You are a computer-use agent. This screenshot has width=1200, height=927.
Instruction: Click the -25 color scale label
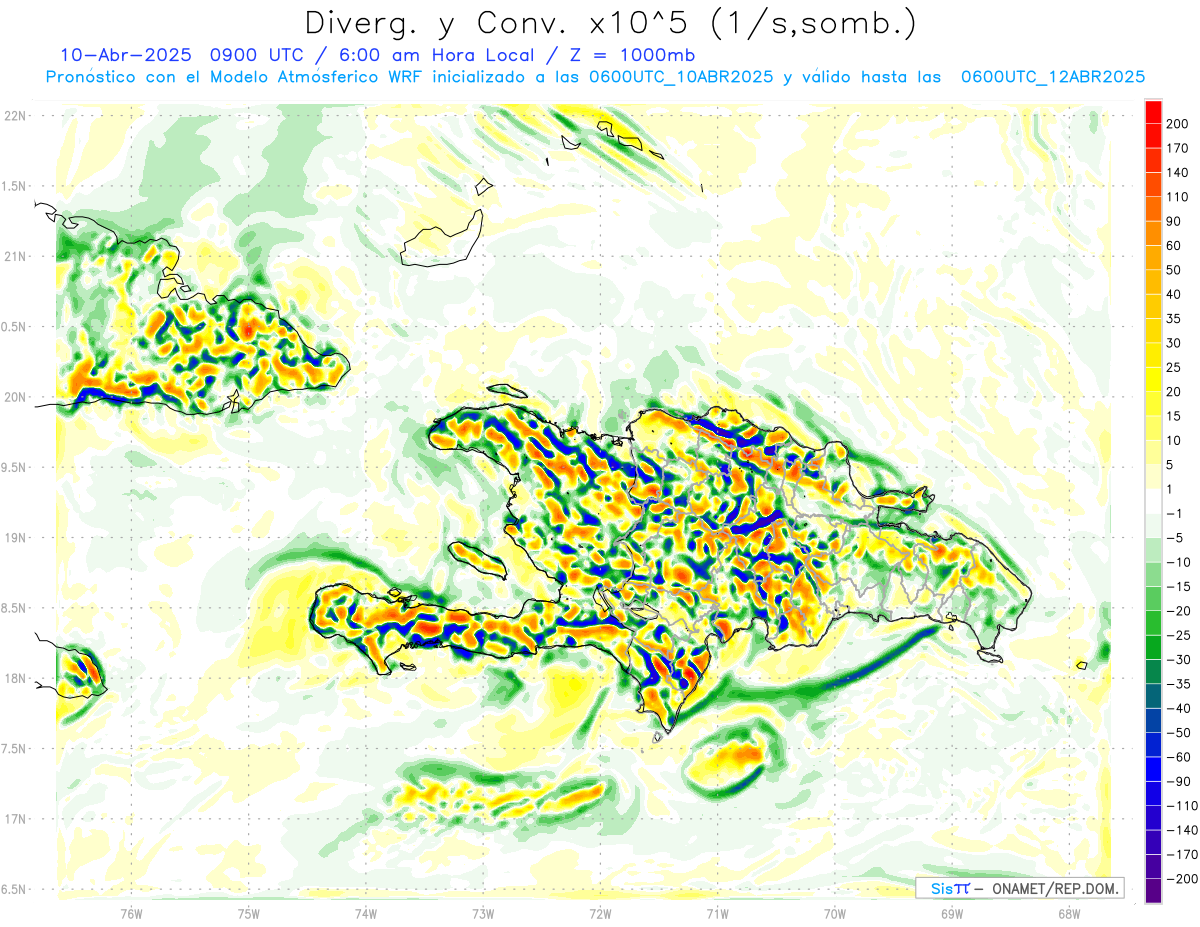(x=1177, y=636)
